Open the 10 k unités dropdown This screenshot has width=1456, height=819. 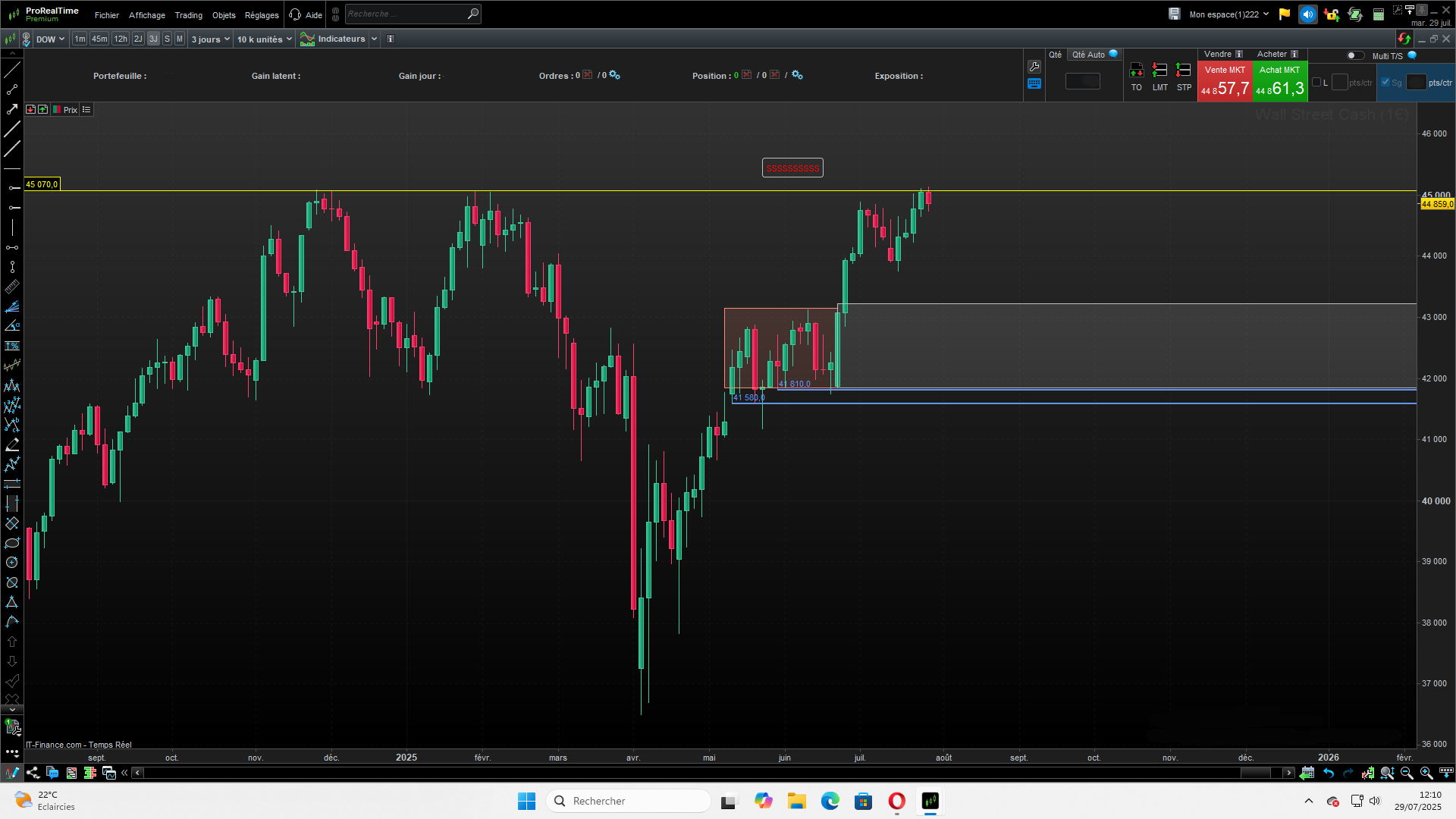click(x=264, y=39)
